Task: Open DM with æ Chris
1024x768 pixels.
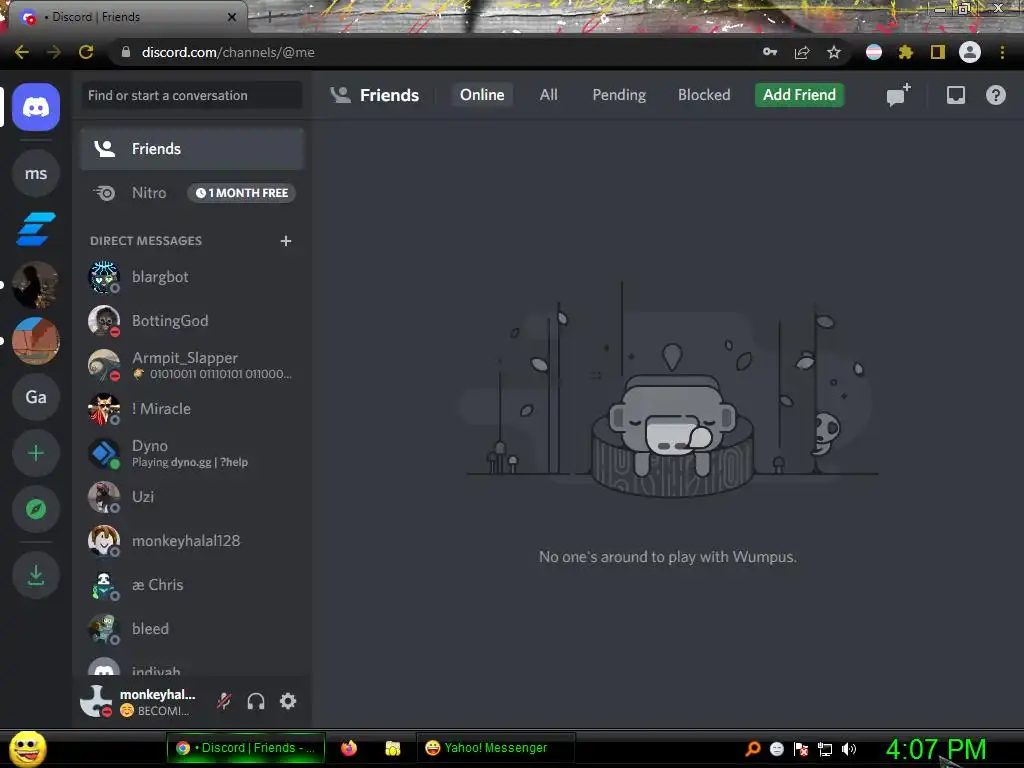Action: [192, 585]
